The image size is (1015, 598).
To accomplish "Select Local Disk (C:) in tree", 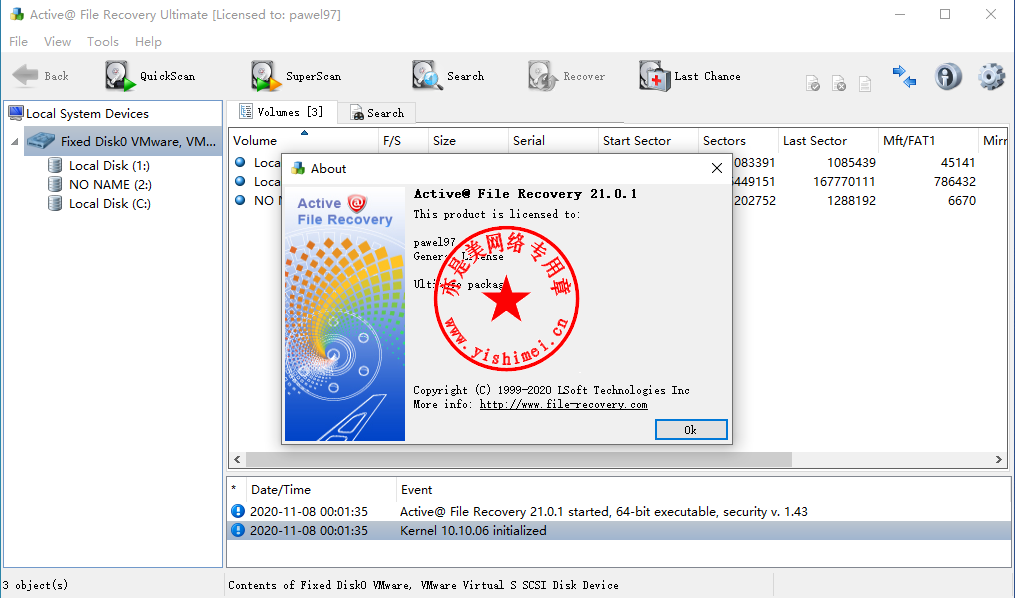I will [x=110, y=203].
